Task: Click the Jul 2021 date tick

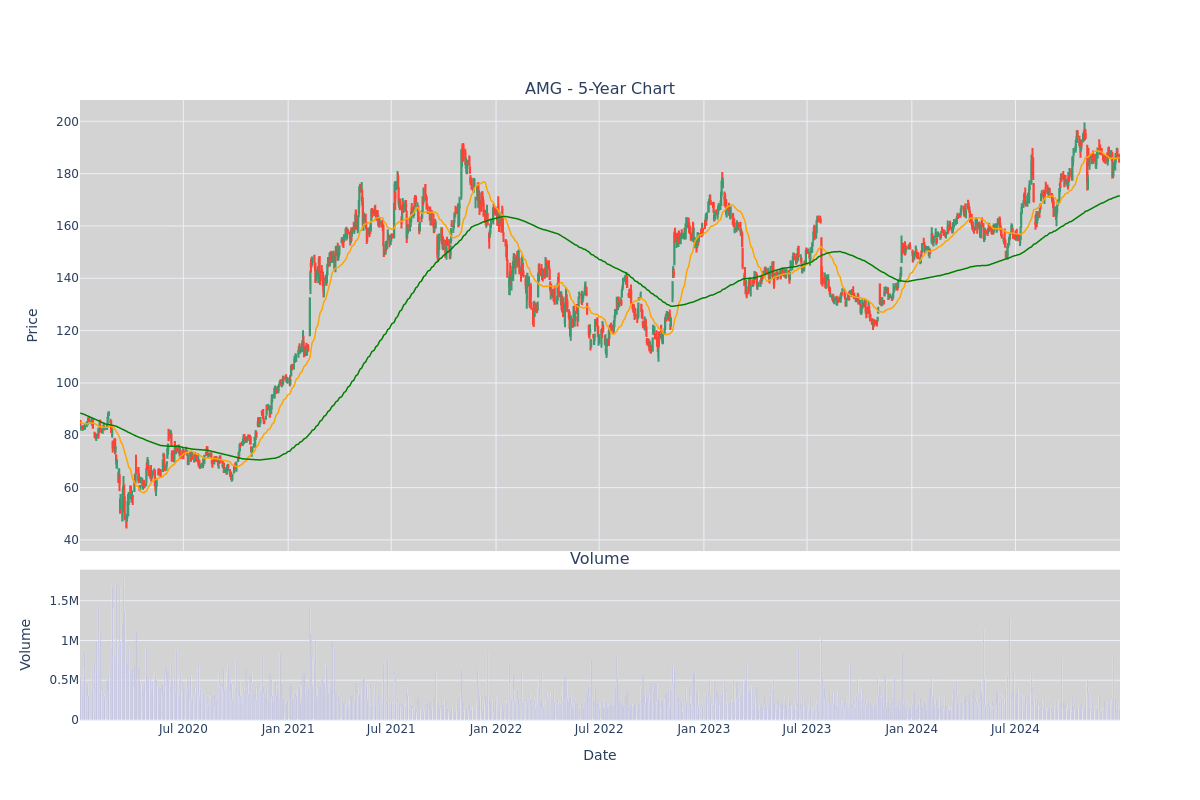Action: [x=391, y=729]
